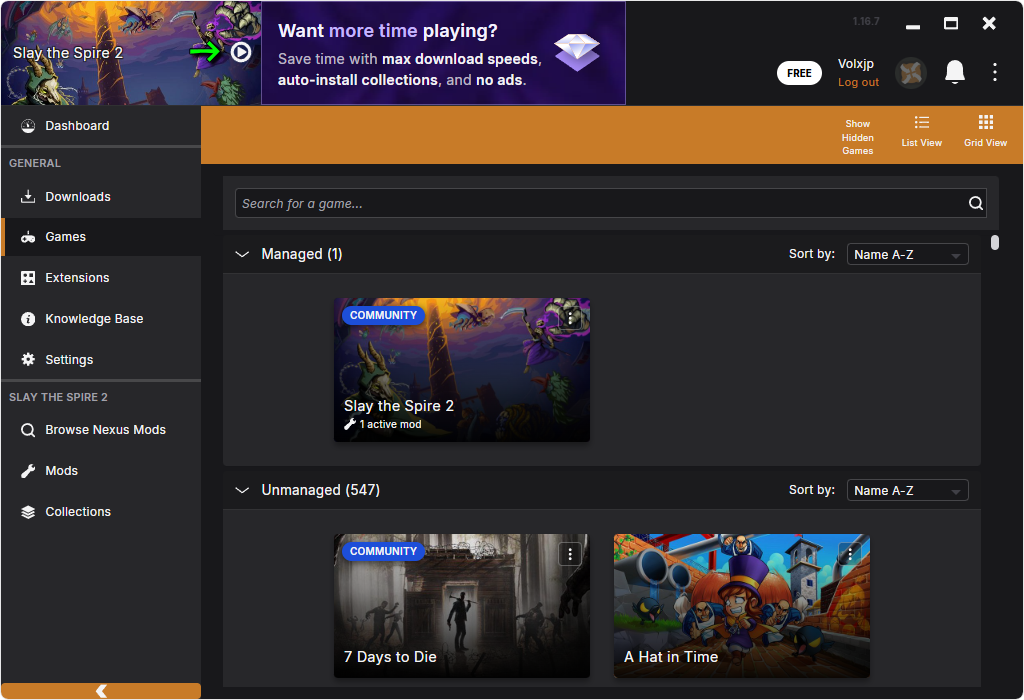Open the A Hat in Time card options menu
Viewport: 1024px width, 700px height.
click(x=850, y=554)
